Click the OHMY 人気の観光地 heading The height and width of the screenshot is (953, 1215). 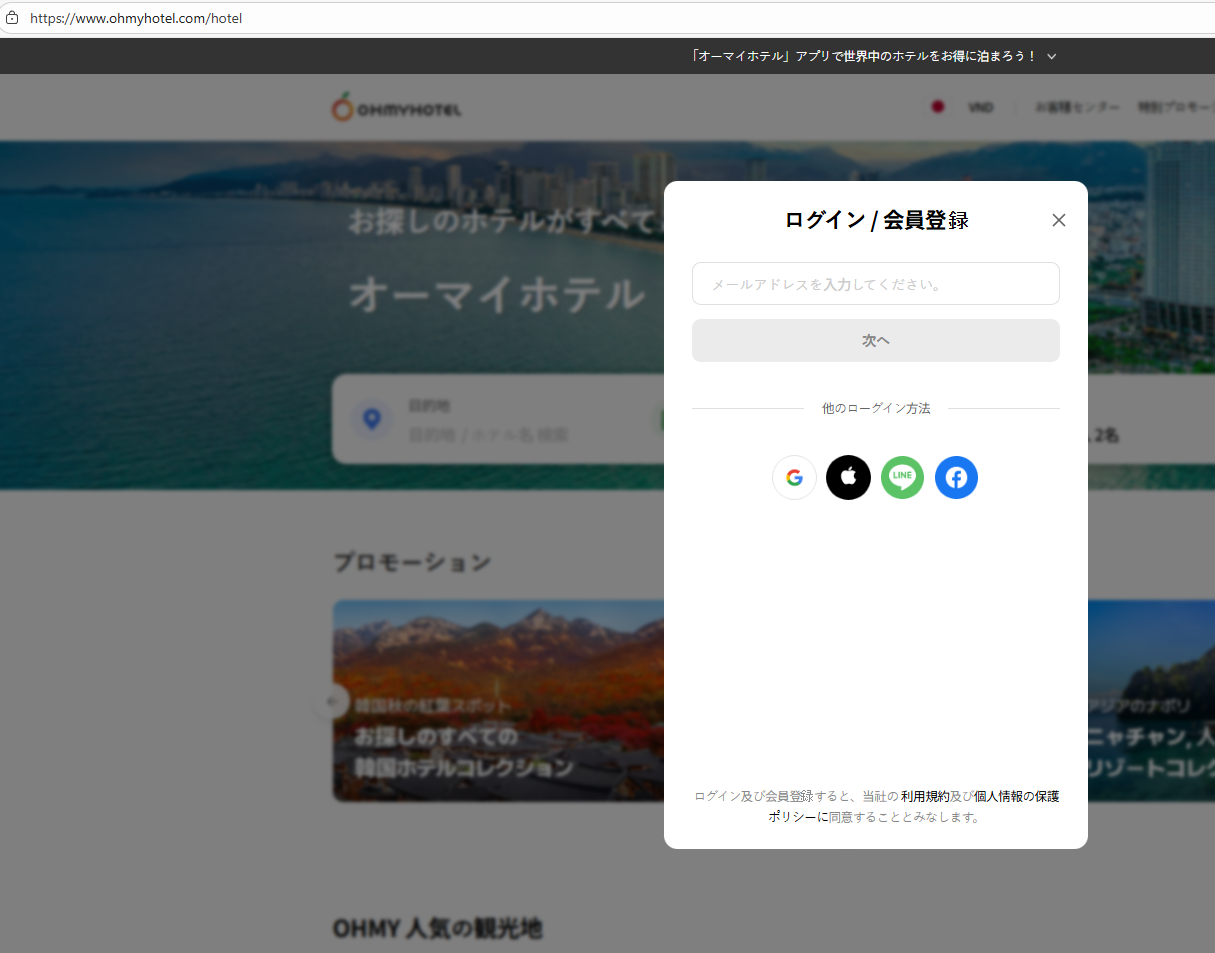(x=437, y=929)
